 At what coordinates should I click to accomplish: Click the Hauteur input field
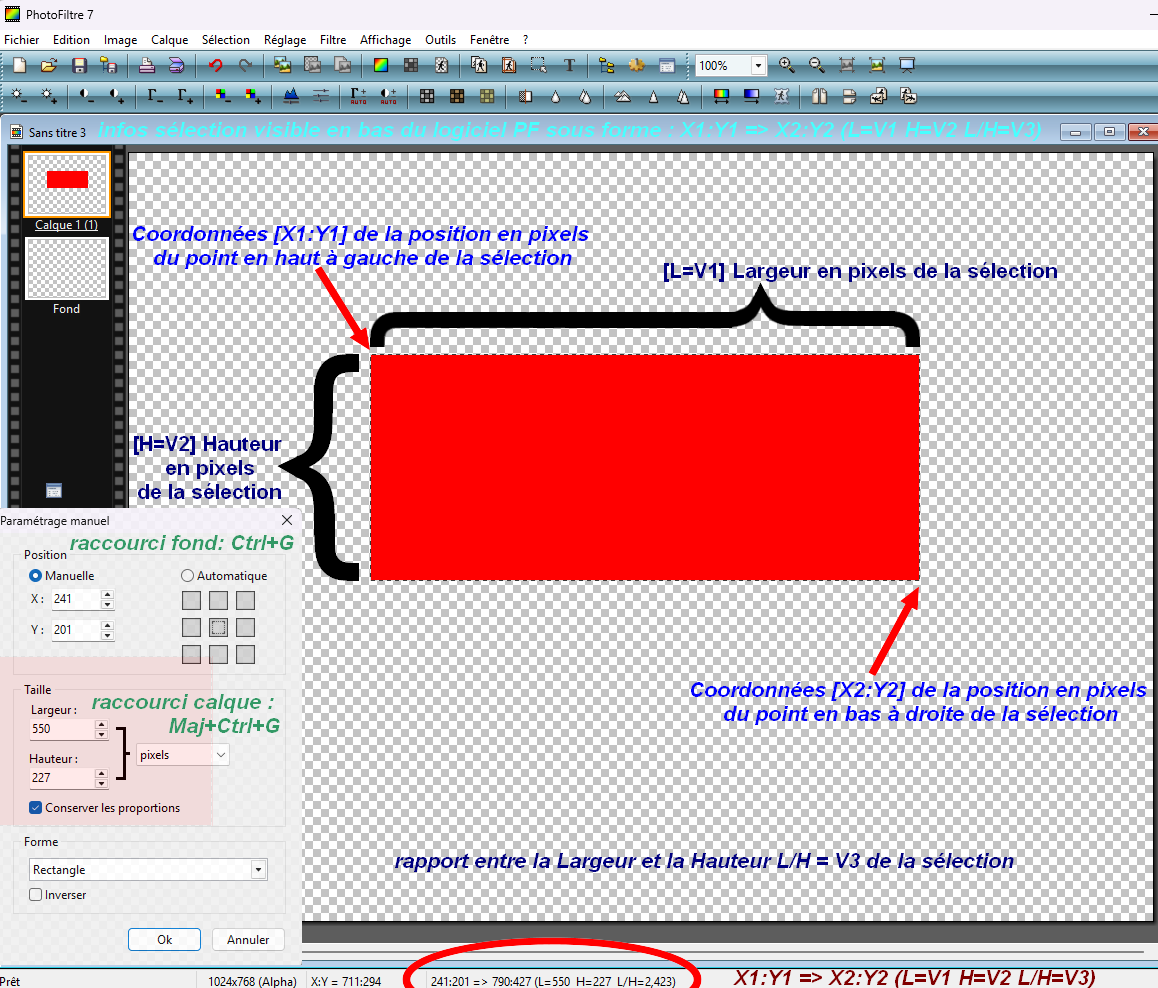pos(63,778)
